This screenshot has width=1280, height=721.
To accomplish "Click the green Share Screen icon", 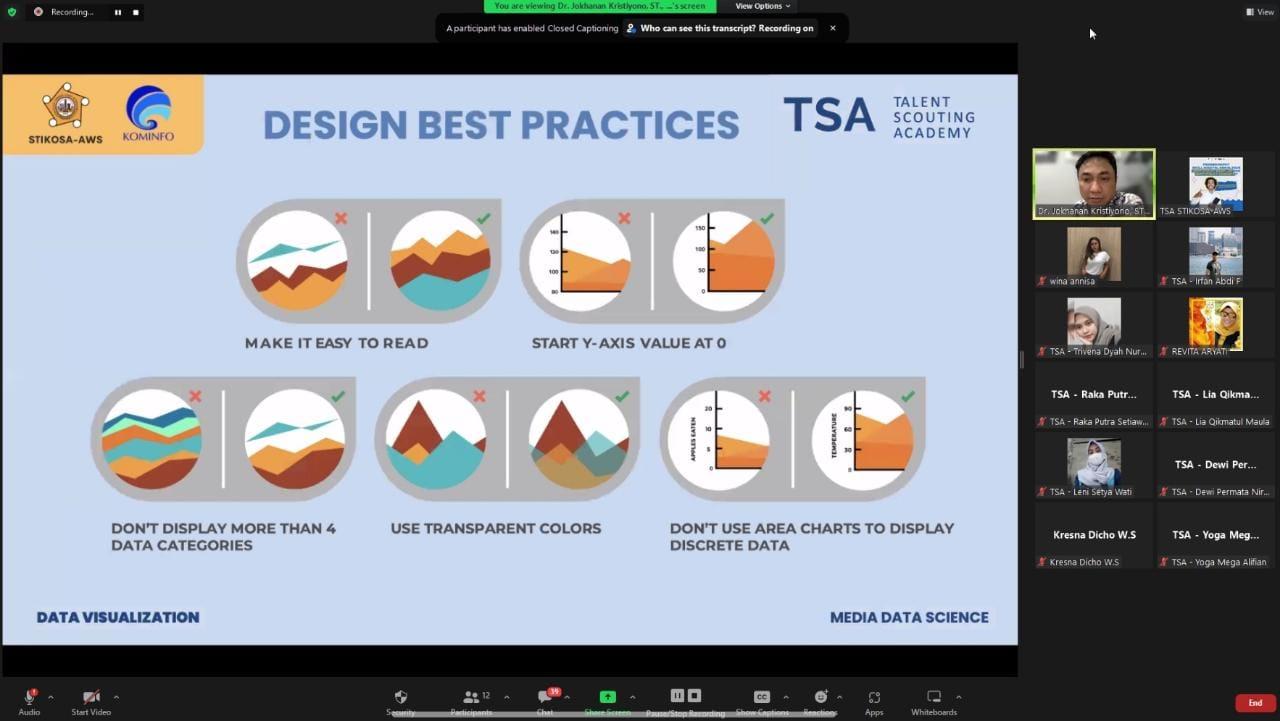I will point(607,697).
